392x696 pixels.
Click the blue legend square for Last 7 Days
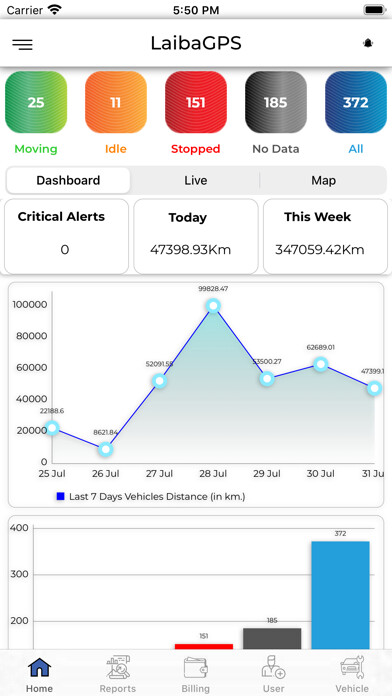[61, 496]
